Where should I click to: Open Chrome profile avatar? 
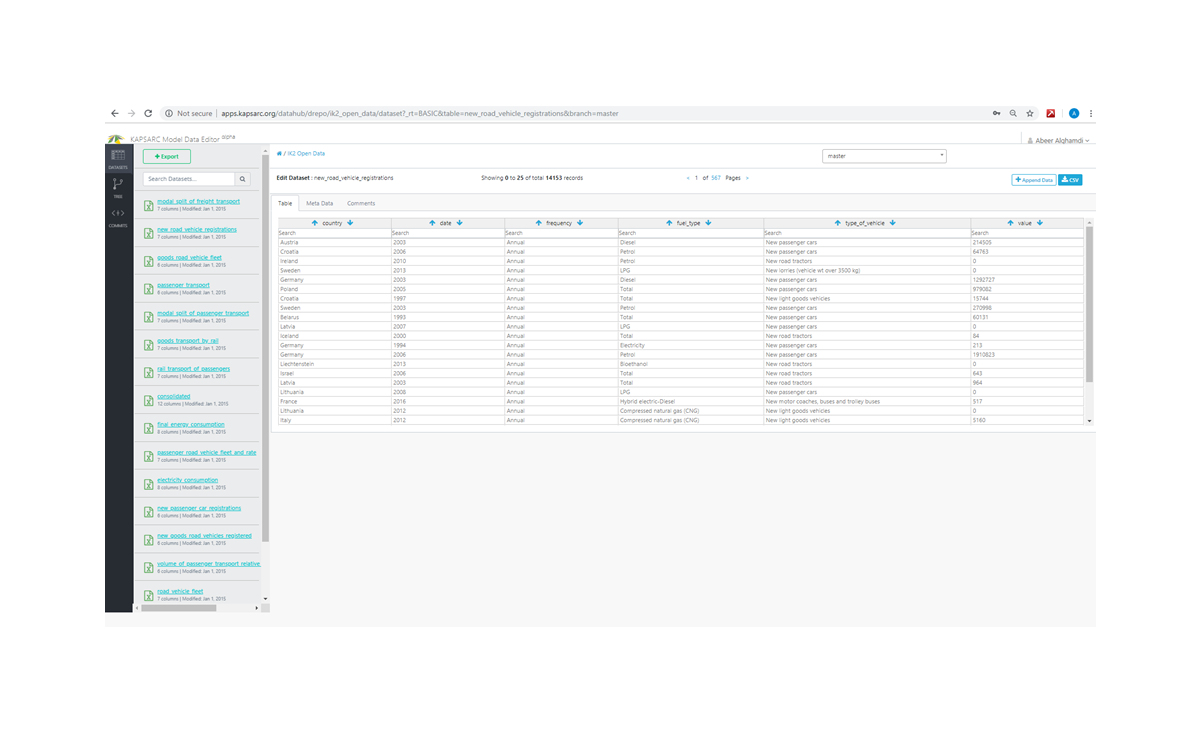tap(1074, 114)
